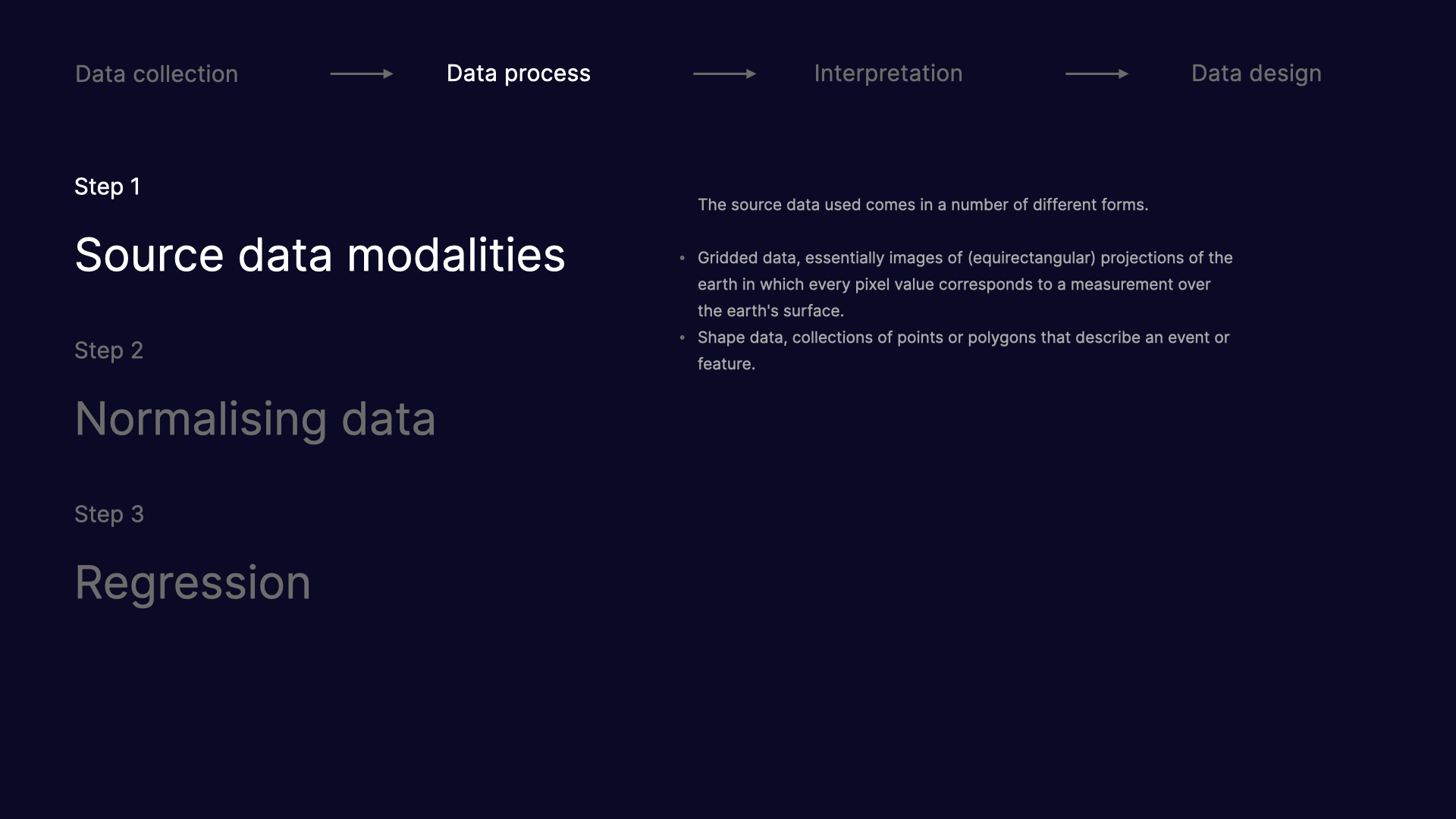Click the word equirectangular in the text
Image resolution: width=1456 pixels, height=819 pixels.
[1032, 258]
